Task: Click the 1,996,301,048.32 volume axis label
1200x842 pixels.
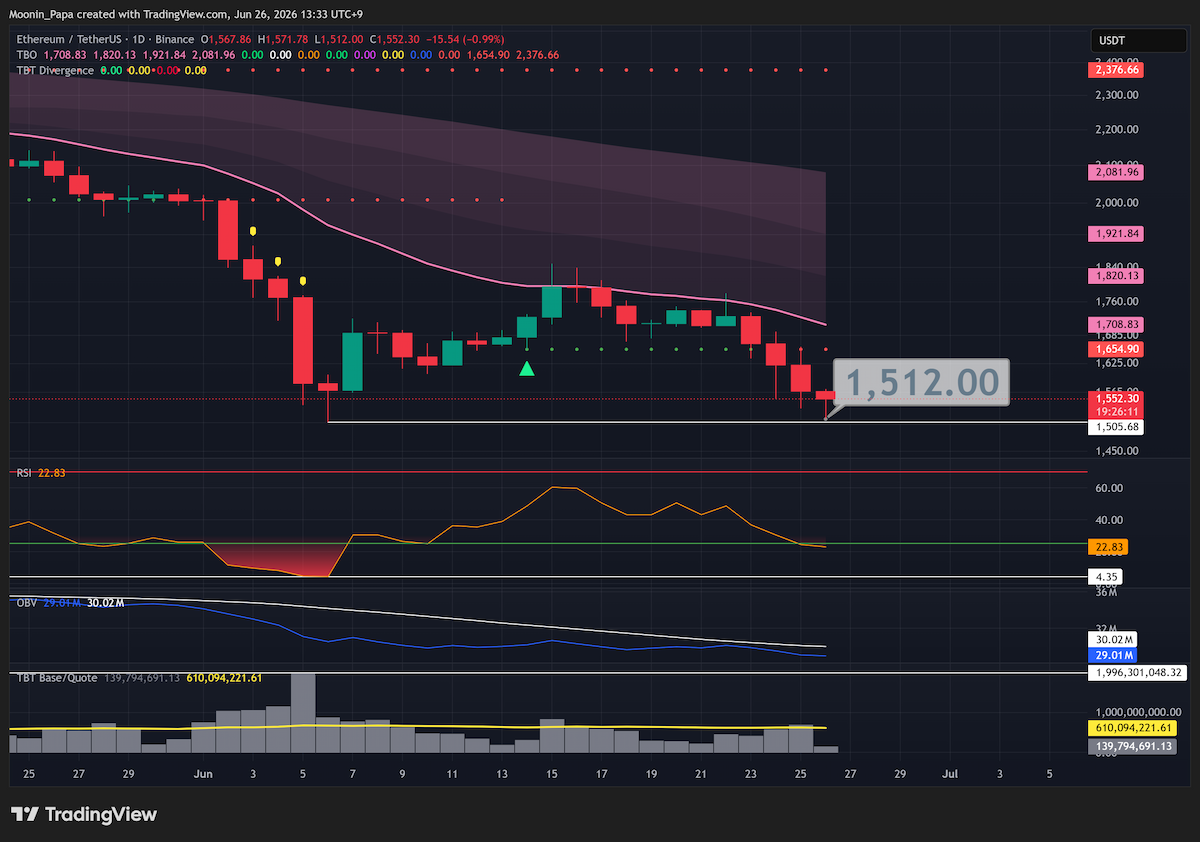Action: (x=1138, y=673)
